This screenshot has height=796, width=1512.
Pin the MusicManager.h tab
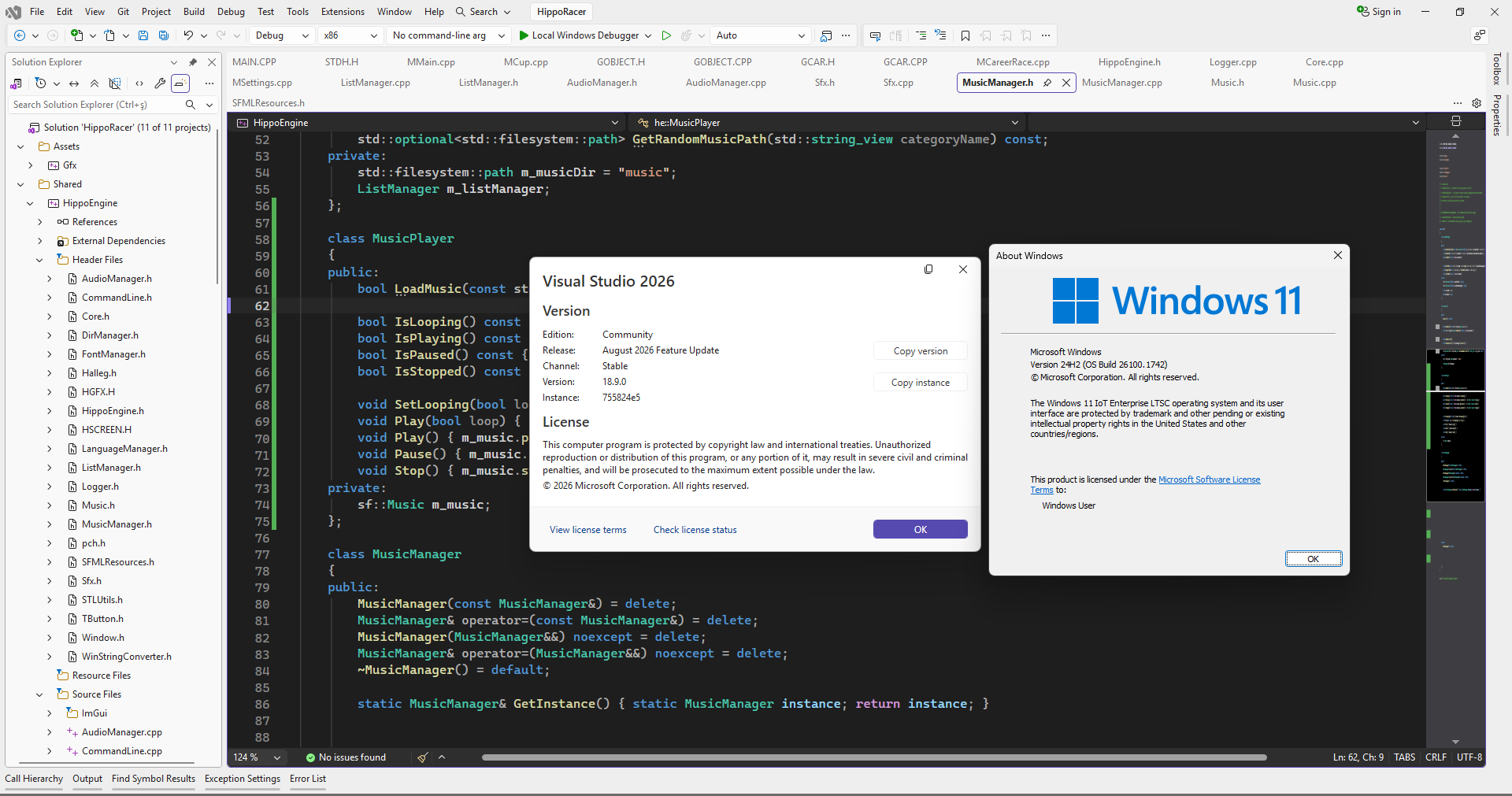tap(1047, 83)
